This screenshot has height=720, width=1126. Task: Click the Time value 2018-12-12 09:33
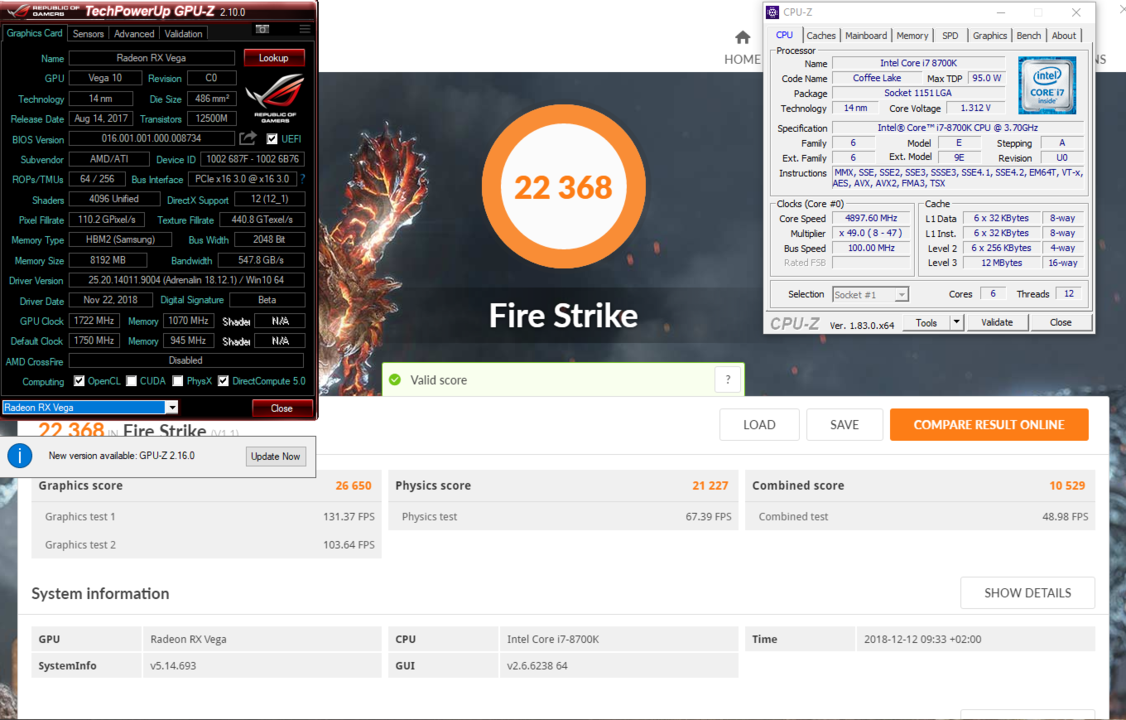click(x=922, y=639)
